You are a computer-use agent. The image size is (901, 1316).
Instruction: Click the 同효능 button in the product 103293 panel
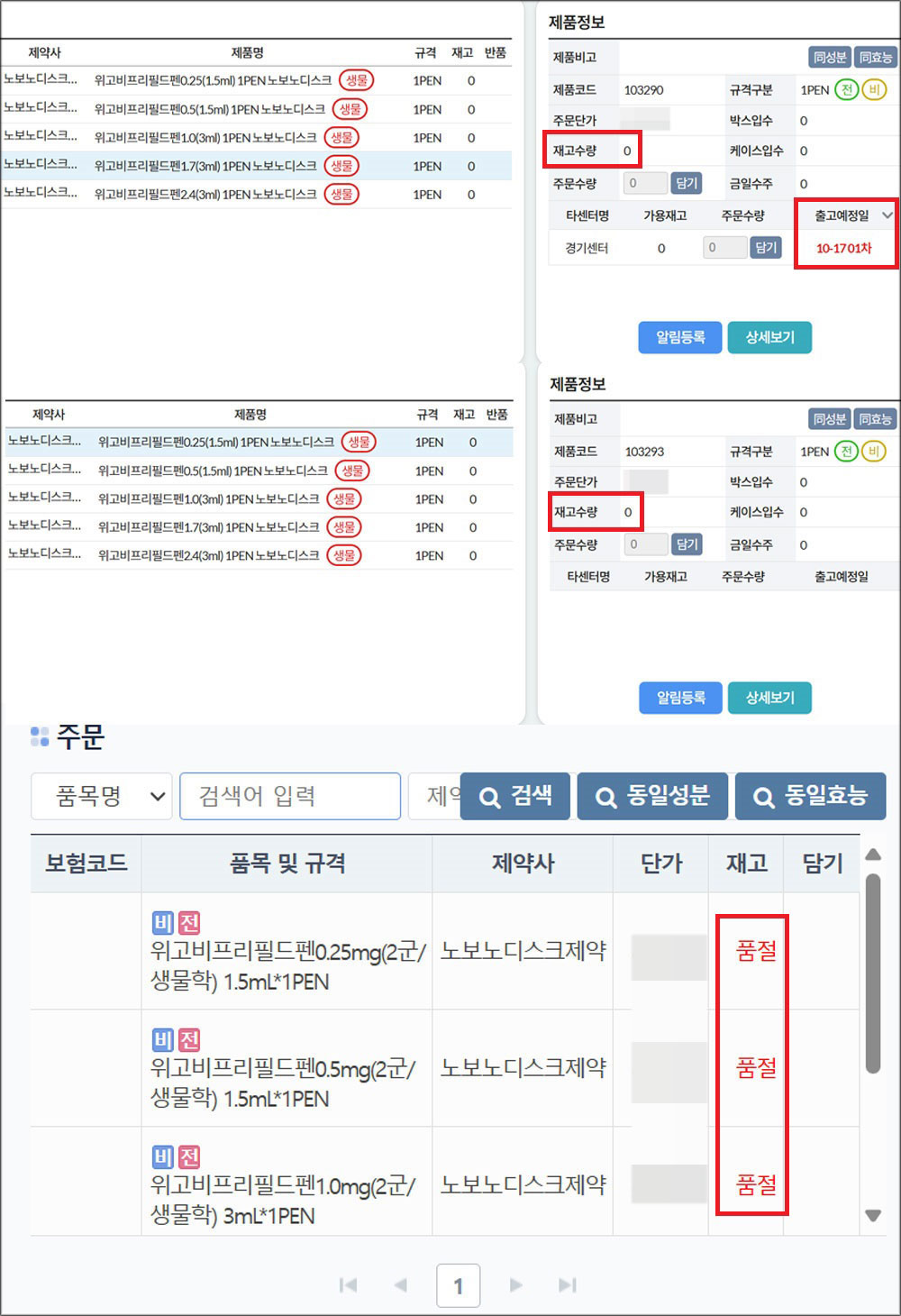875,419
